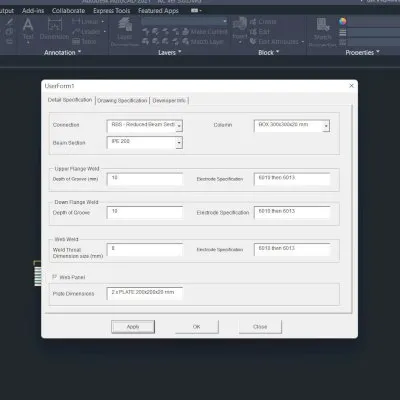Select the Leader tool

[x=86, y=32]
